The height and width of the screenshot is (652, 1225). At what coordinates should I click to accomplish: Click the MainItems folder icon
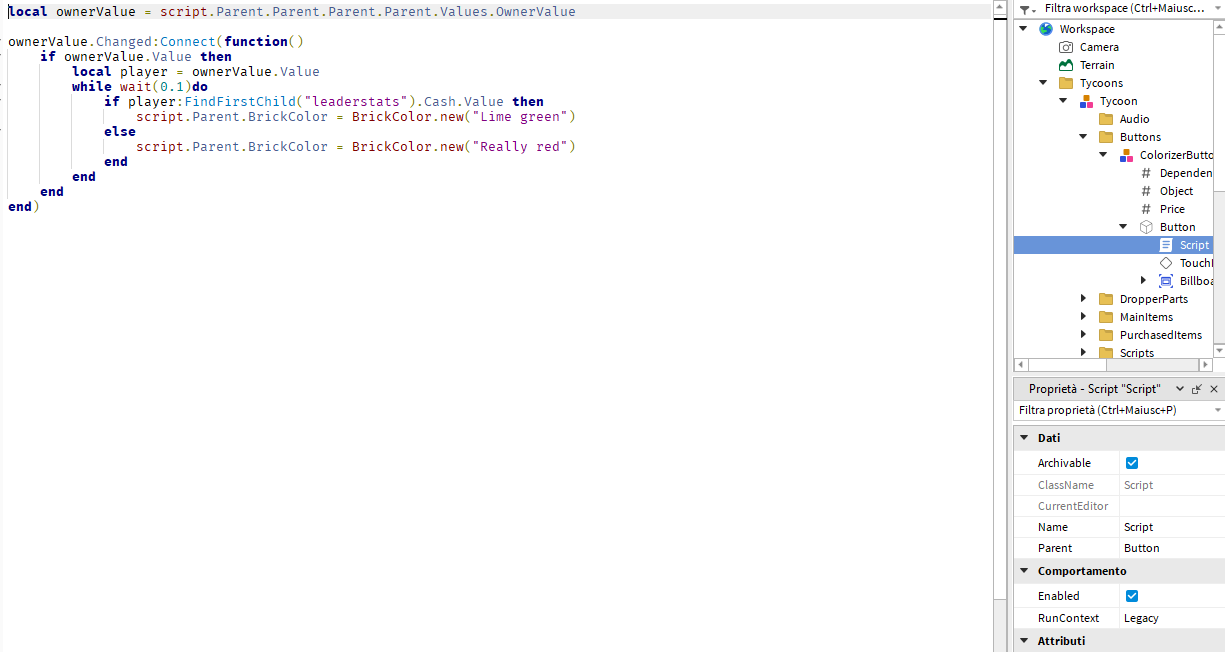1106,317
